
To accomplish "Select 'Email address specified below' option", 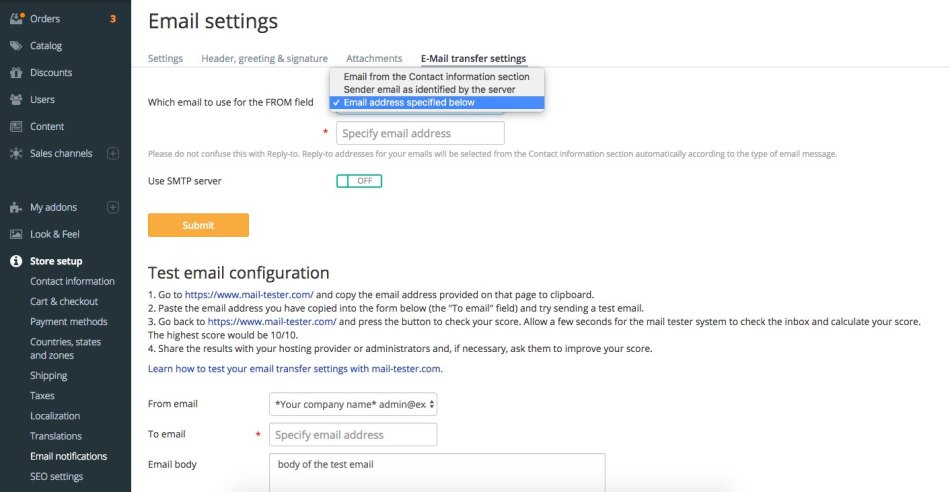I will (436, 102).
